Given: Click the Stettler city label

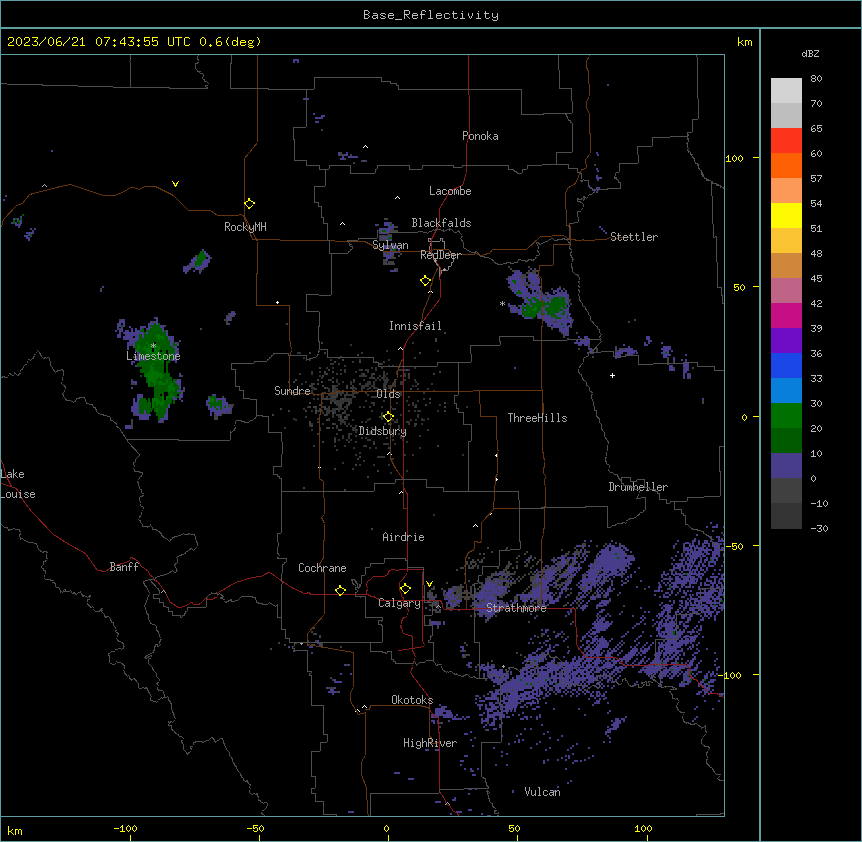Looking at the screenshot, I should (x=634, y=237).
